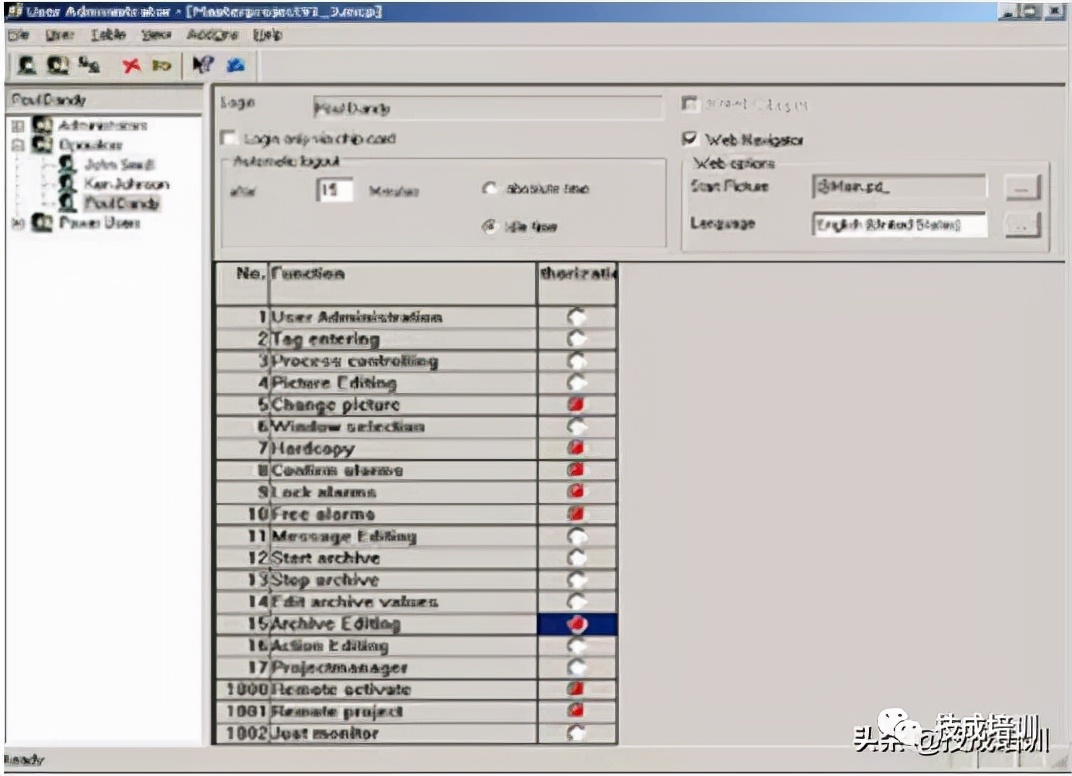Toggle red authorization for Change picture
Screen dimensions: 1072x776
577,404
